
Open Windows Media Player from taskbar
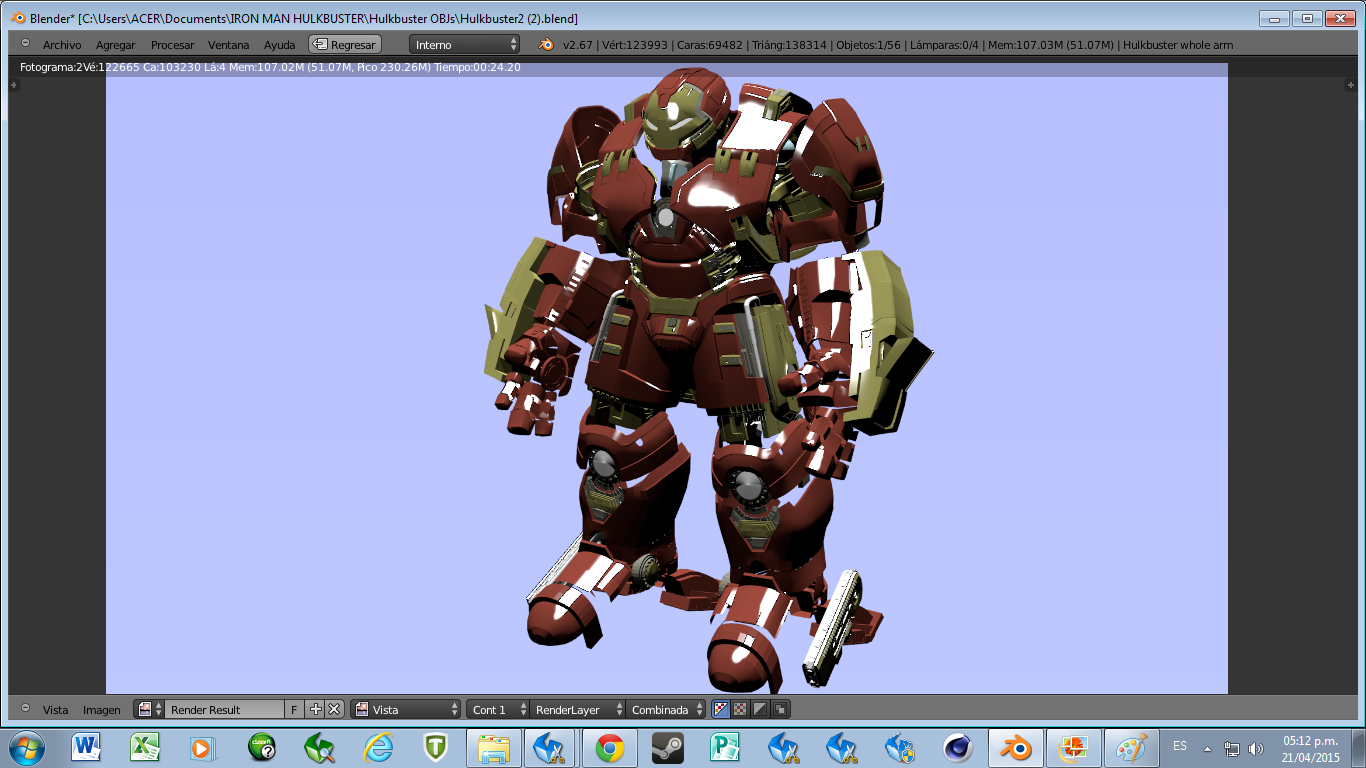pos(203,747)
